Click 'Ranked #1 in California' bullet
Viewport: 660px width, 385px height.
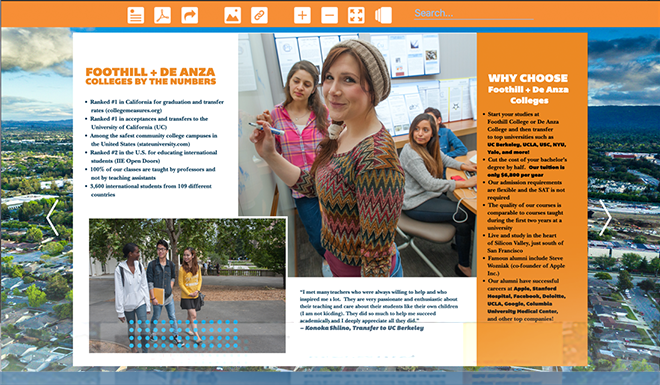(x=154, y=106)
